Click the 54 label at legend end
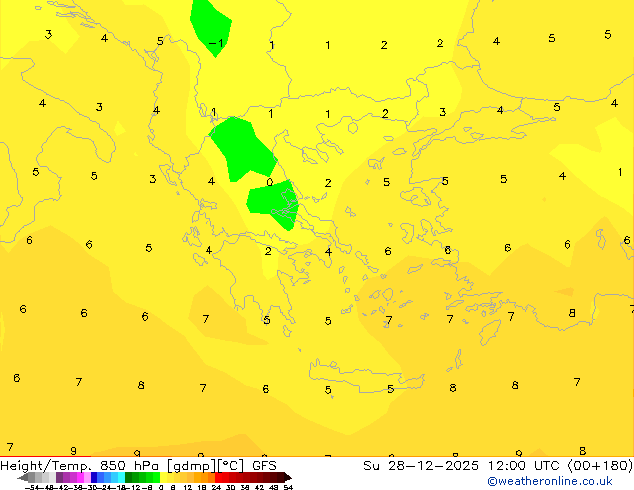 tap(289, 487)
